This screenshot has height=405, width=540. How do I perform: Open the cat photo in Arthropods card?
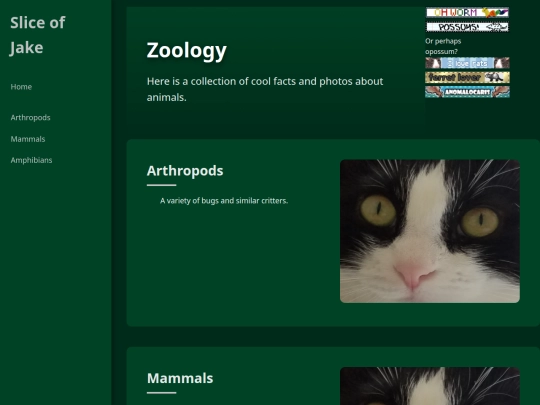coord(430,231)
